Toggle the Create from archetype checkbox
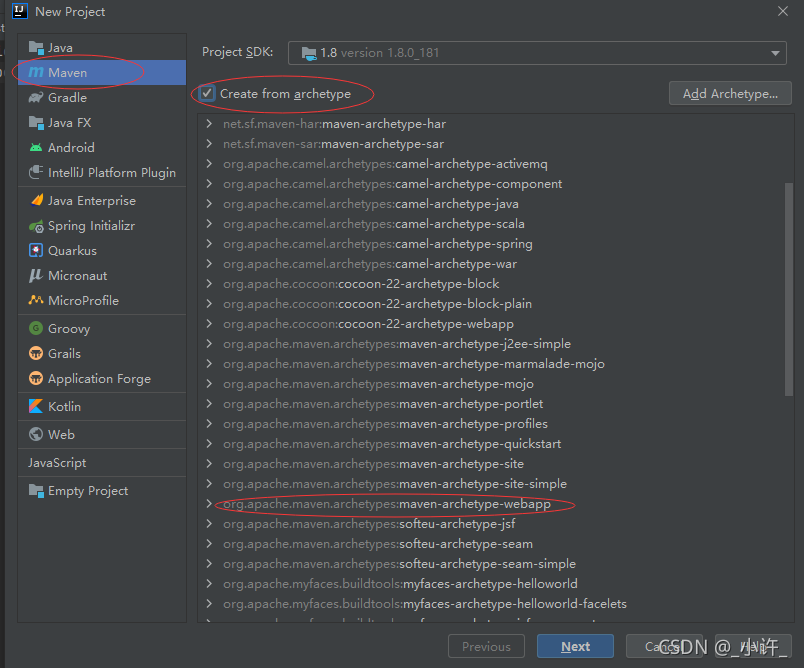The image size is (804, 668). 207,93
